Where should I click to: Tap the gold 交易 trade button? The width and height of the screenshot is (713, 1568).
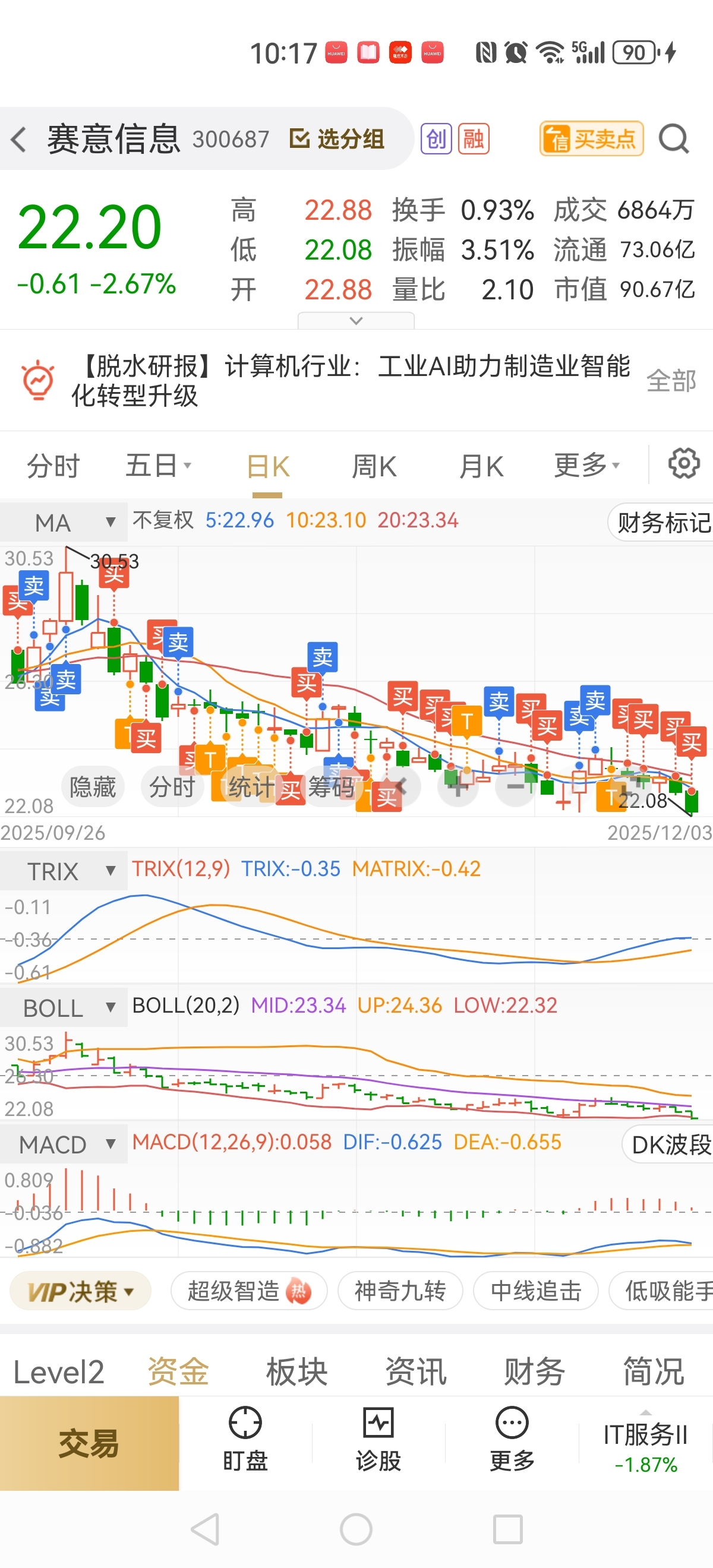tap(90, 1443)
